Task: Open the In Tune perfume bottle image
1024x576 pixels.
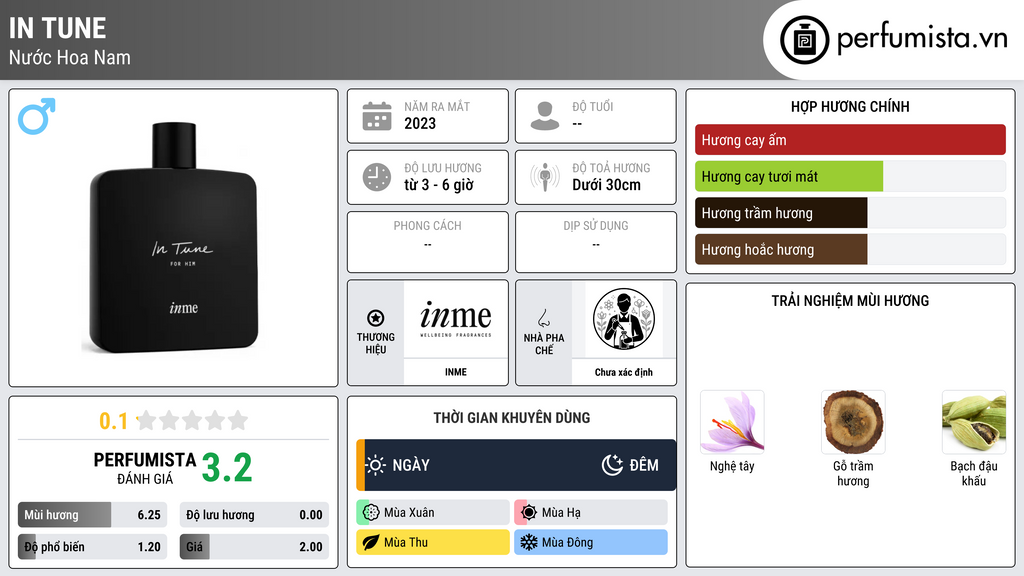Action: (173, 238)
